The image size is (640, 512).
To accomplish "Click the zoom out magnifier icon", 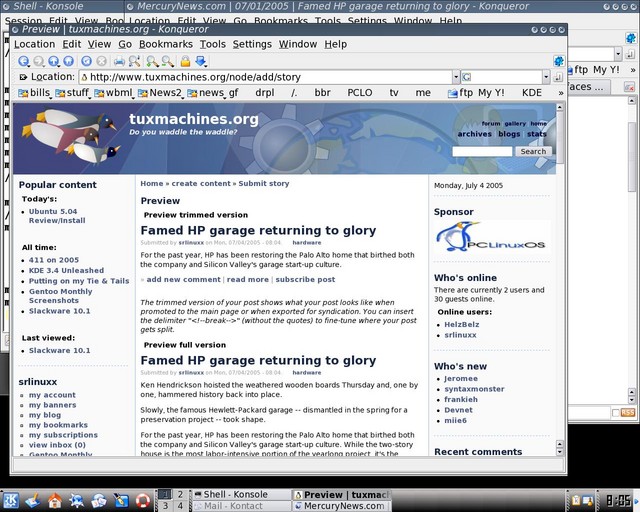I will (x=166, y=61).
